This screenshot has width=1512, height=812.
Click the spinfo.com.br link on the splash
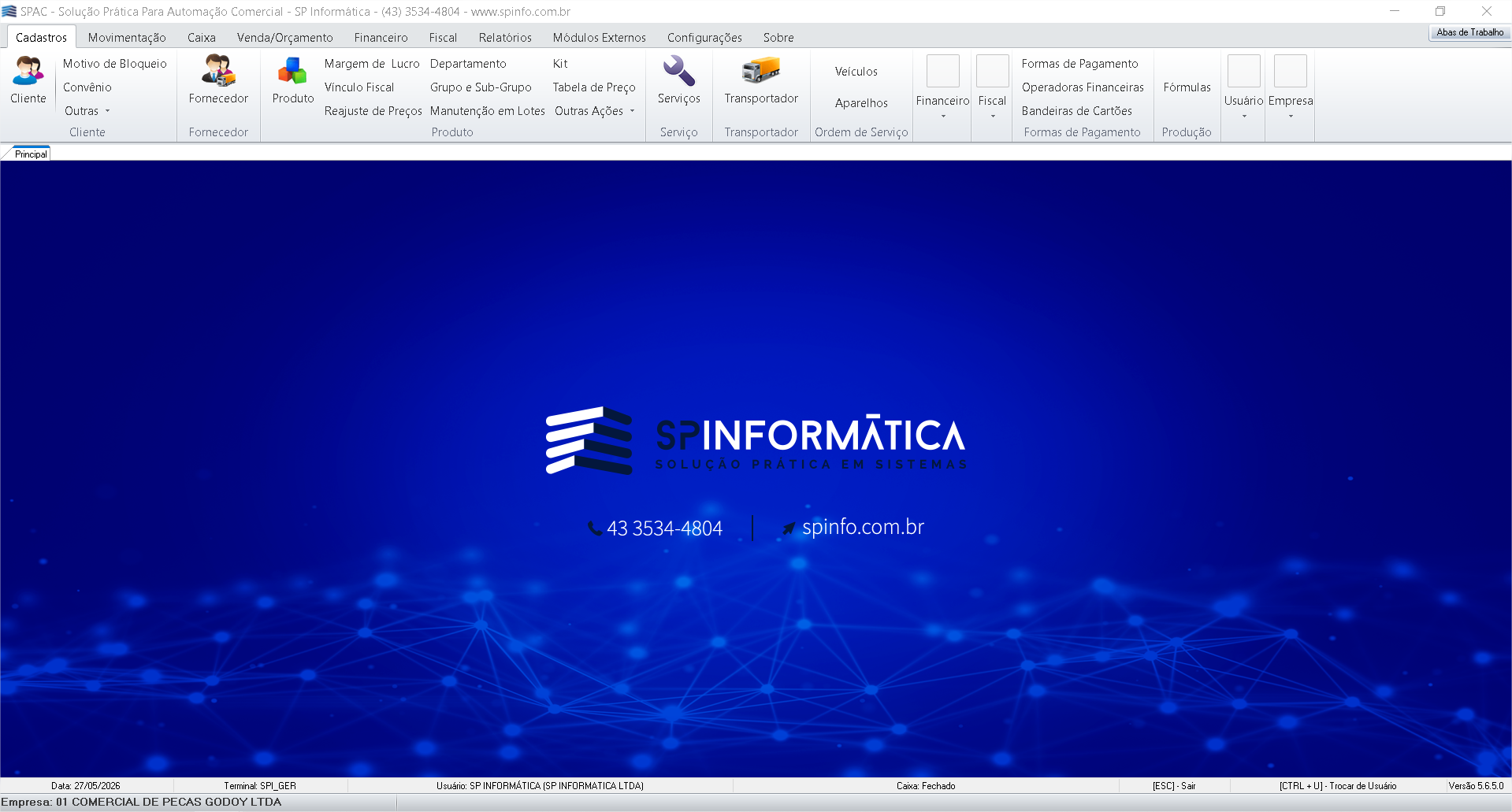pos(863,527)
